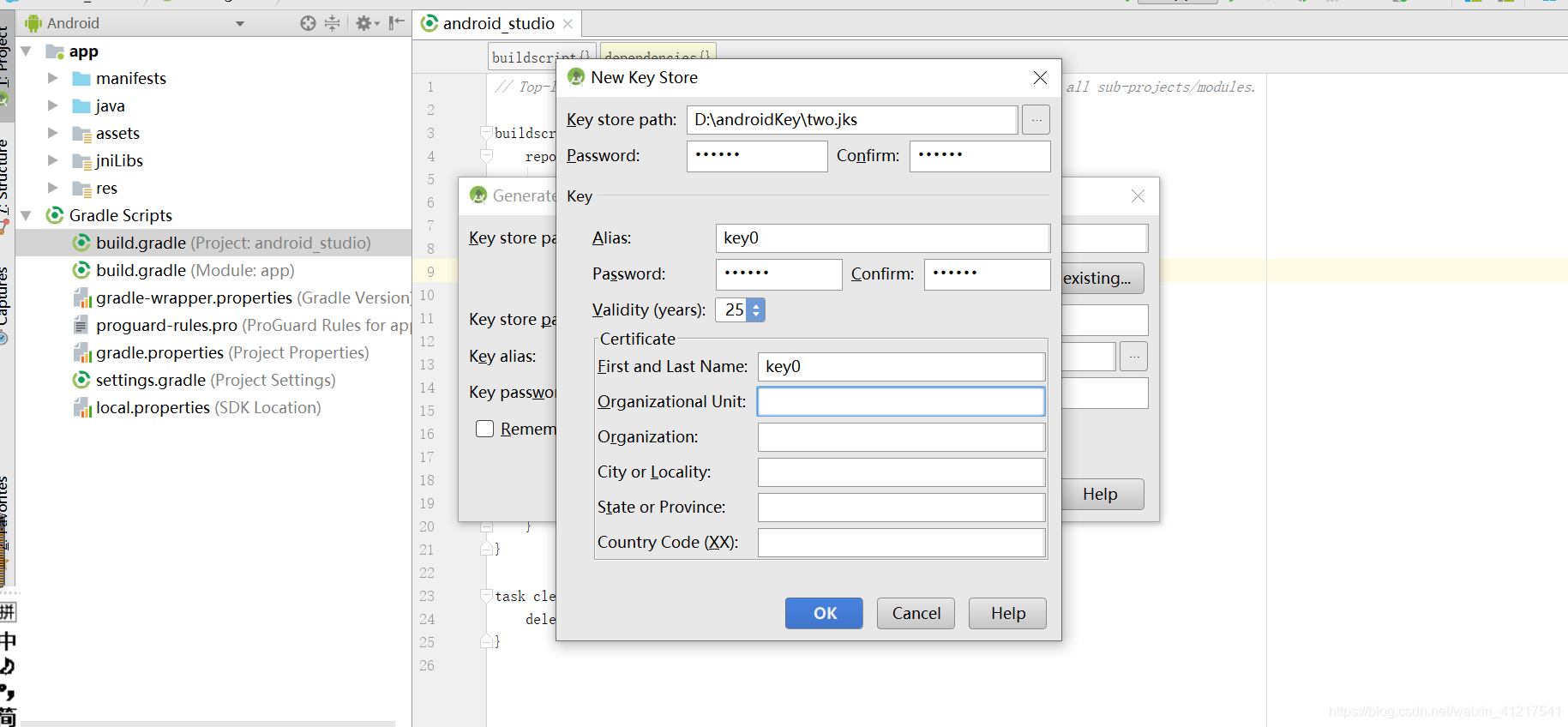Screen dimensions: 1568x727
Task: Click the key Password field under Alias
Action: coord(779,274)
